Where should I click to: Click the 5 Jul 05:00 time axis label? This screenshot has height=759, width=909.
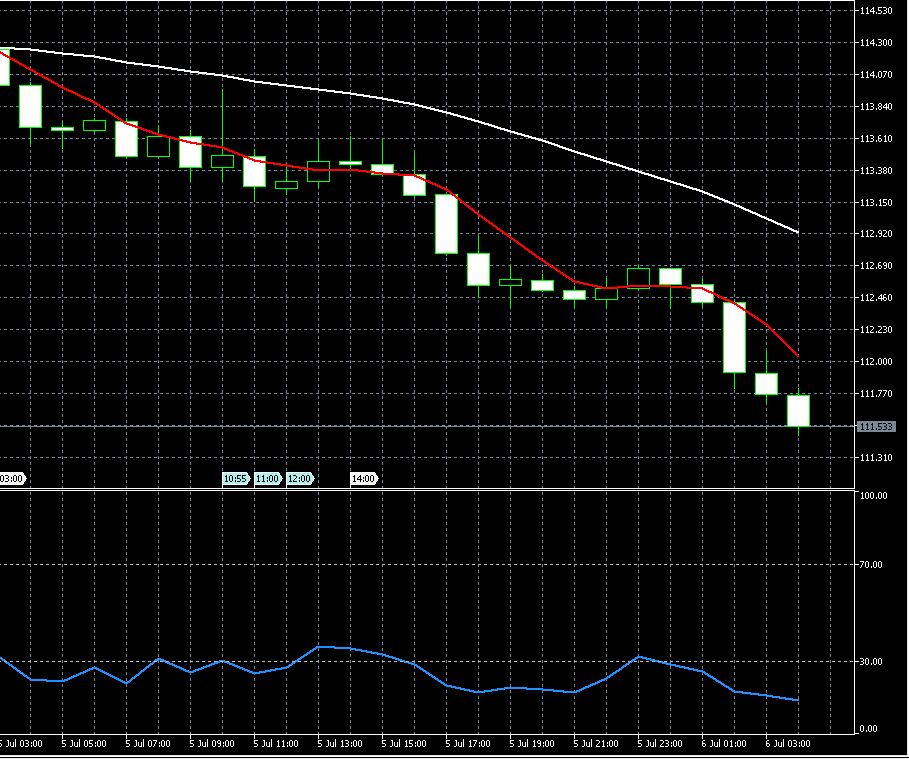pyautogui.click(x=84, y=744)
